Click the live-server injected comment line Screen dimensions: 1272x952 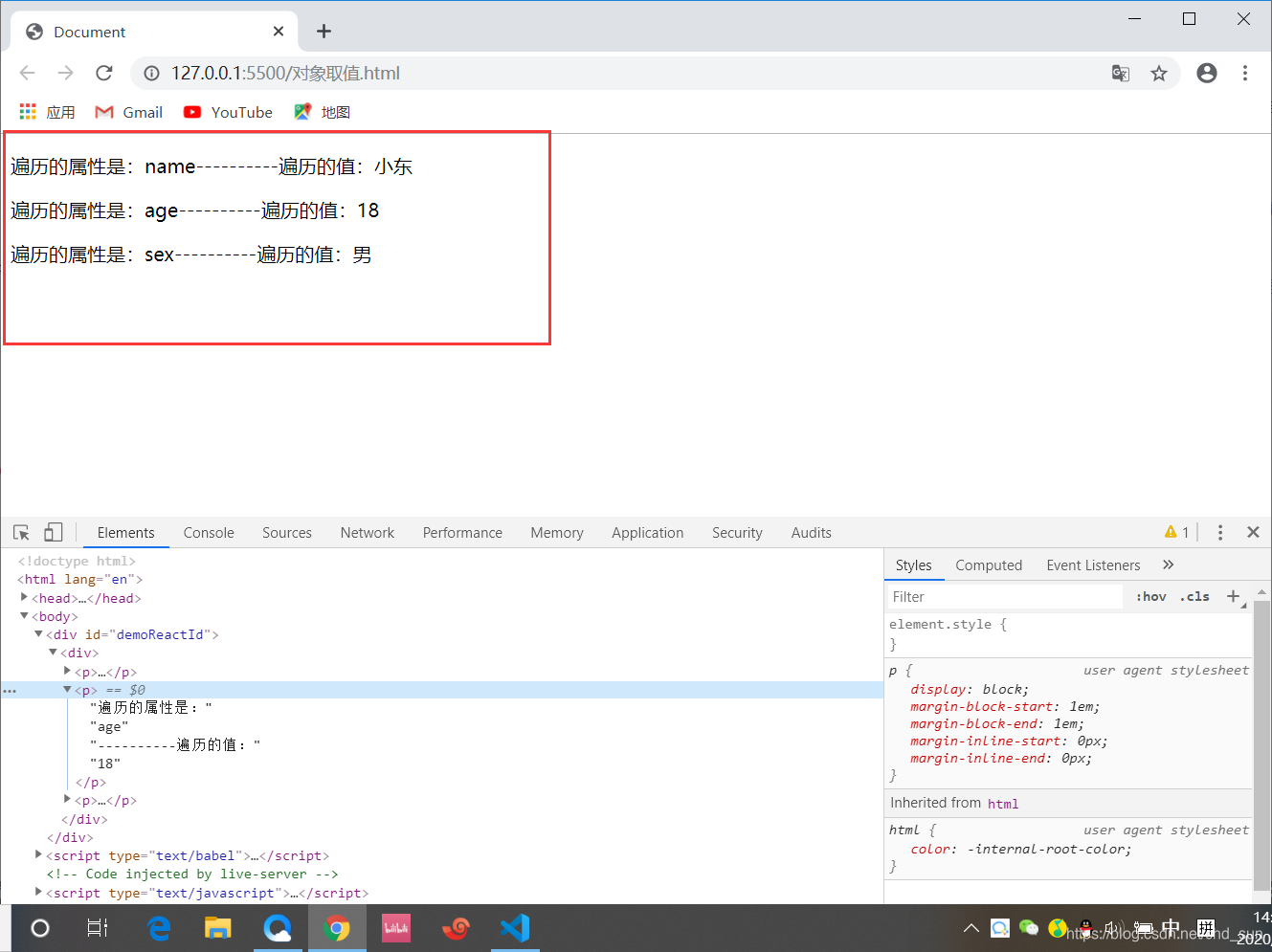192,874
